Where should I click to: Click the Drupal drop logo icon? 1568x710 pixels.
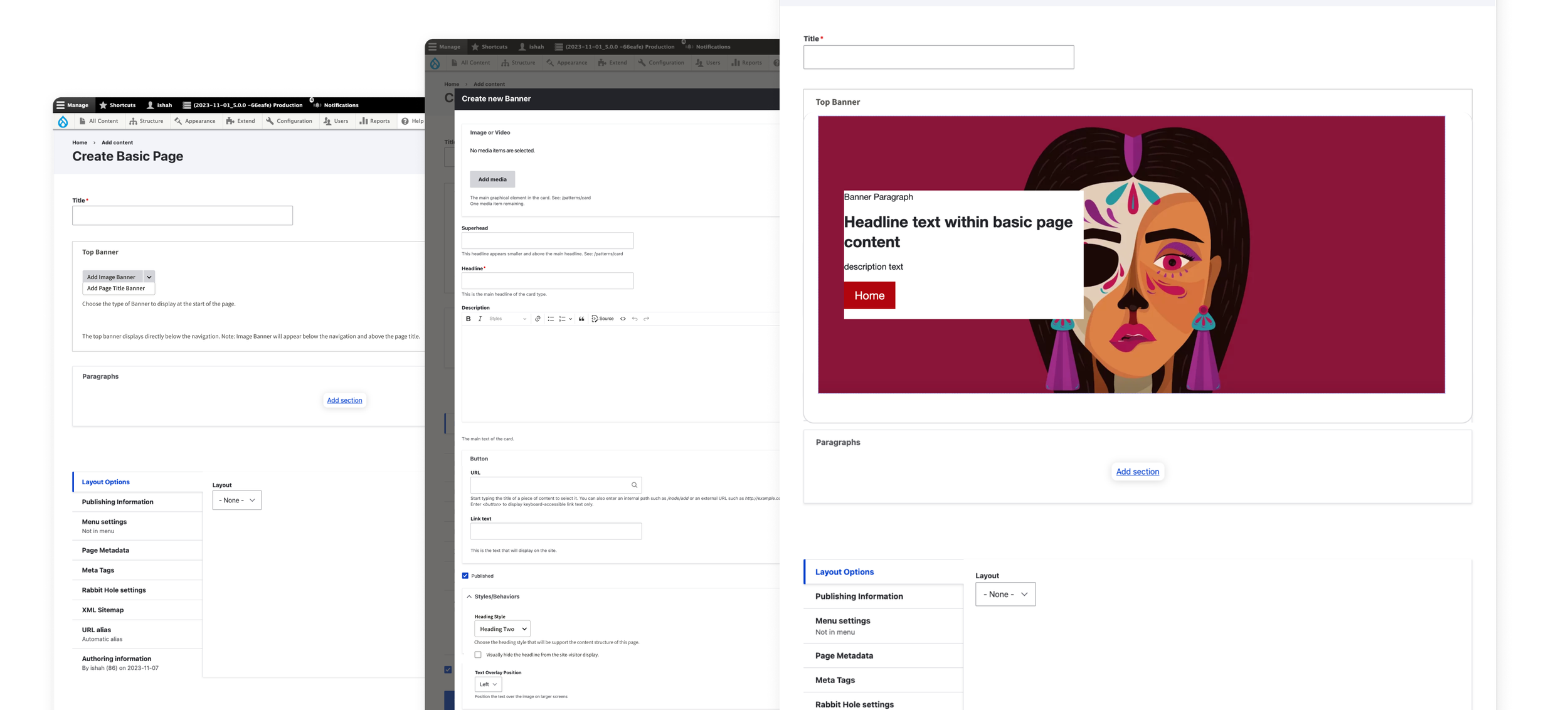pos(63,122)
